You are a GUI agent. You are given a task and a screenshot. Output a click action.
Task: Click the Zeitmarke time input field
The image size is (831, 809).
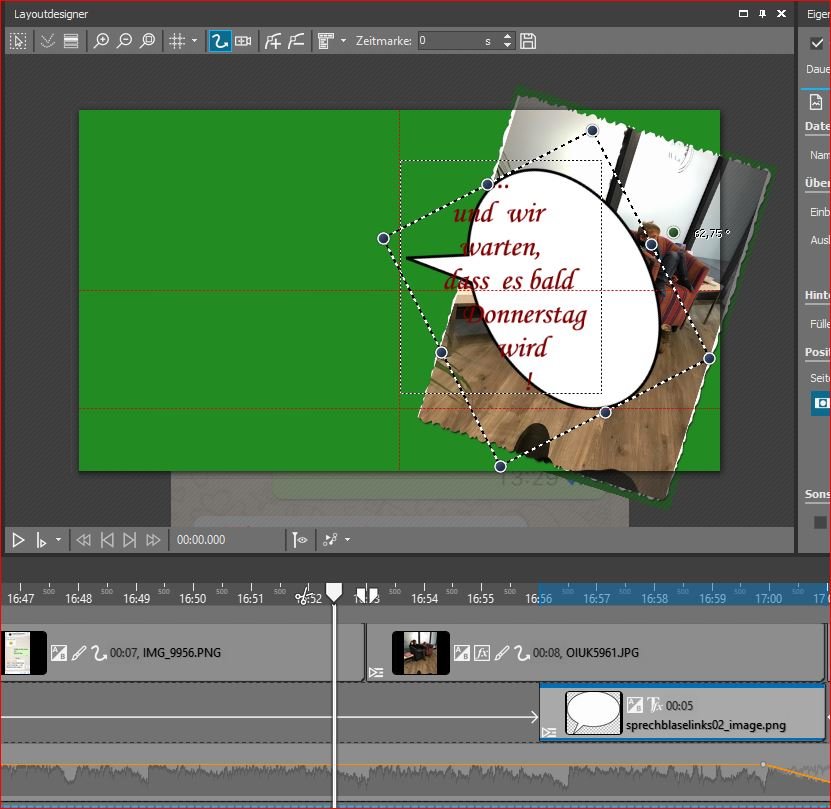click(x=448, y=41)
